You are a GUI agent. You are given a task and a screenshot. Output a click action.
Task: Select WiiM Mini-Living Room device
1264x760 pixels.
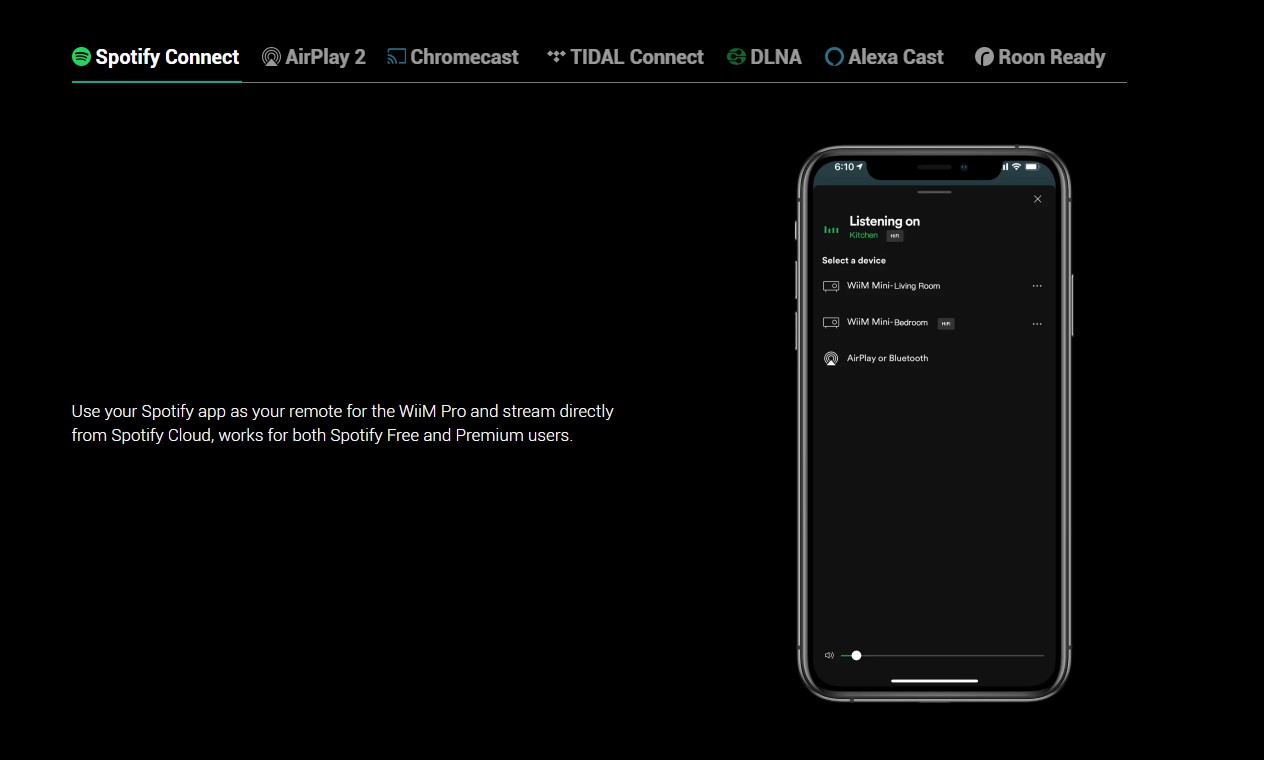coord(893,286)
